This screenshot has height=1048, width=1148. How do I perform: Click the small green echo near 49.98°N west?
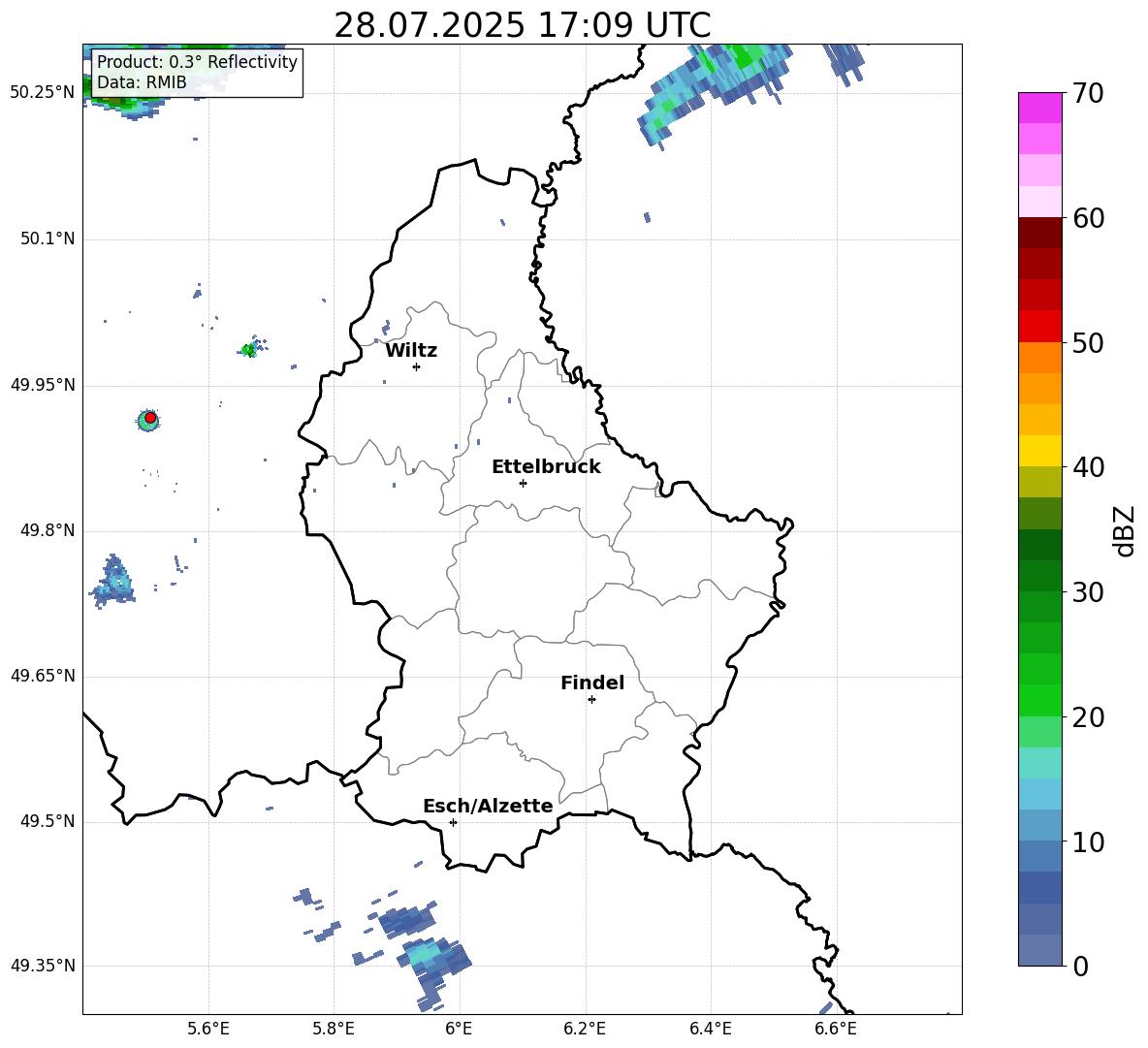coord(249,350)
